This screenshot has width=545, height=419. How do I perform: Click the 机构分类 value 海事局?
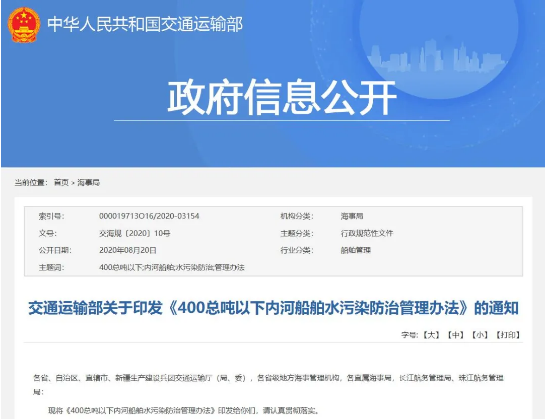coord(352,216)
